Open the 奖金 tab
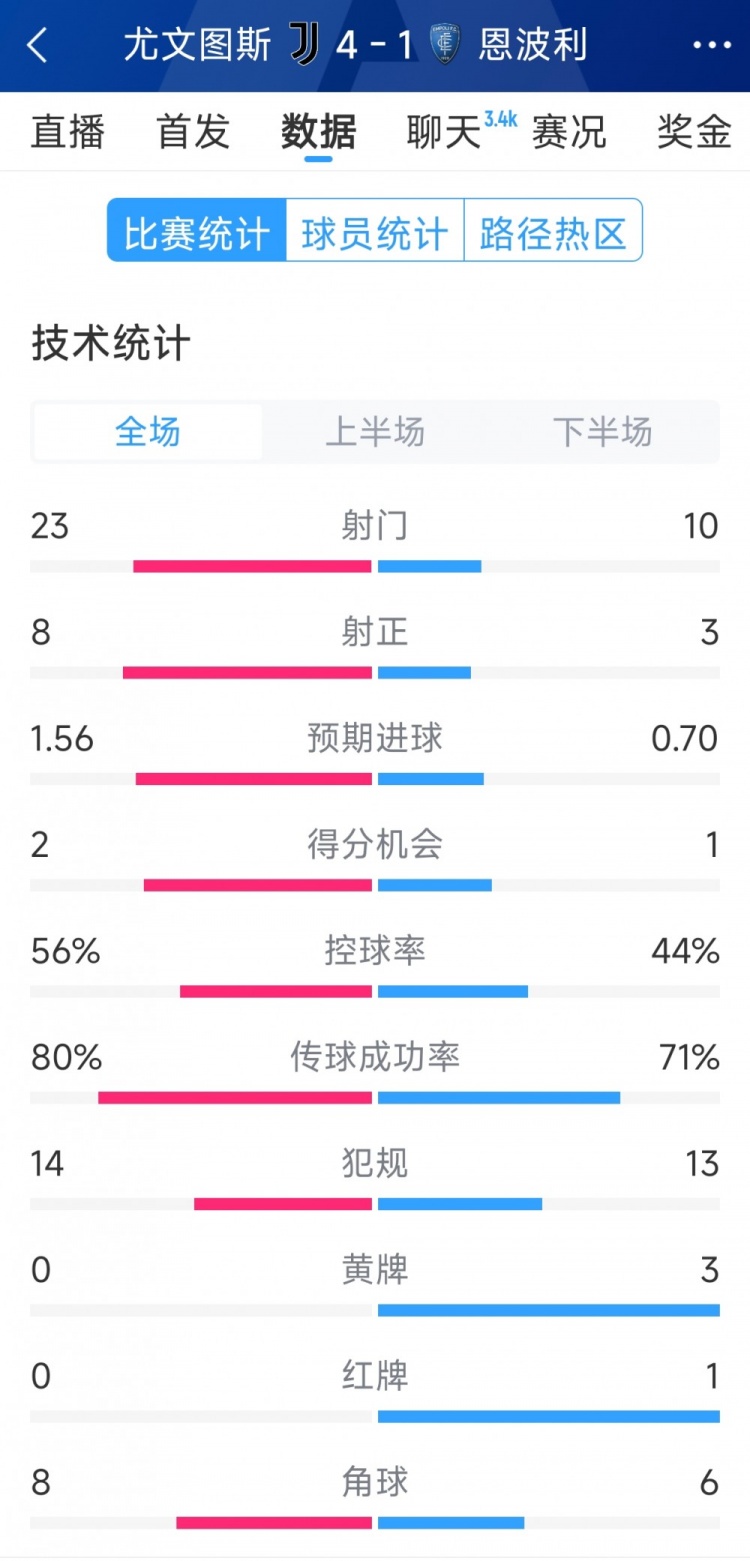Image resolution: width=750 pixels, height=1561 pixels. (694, 131)
